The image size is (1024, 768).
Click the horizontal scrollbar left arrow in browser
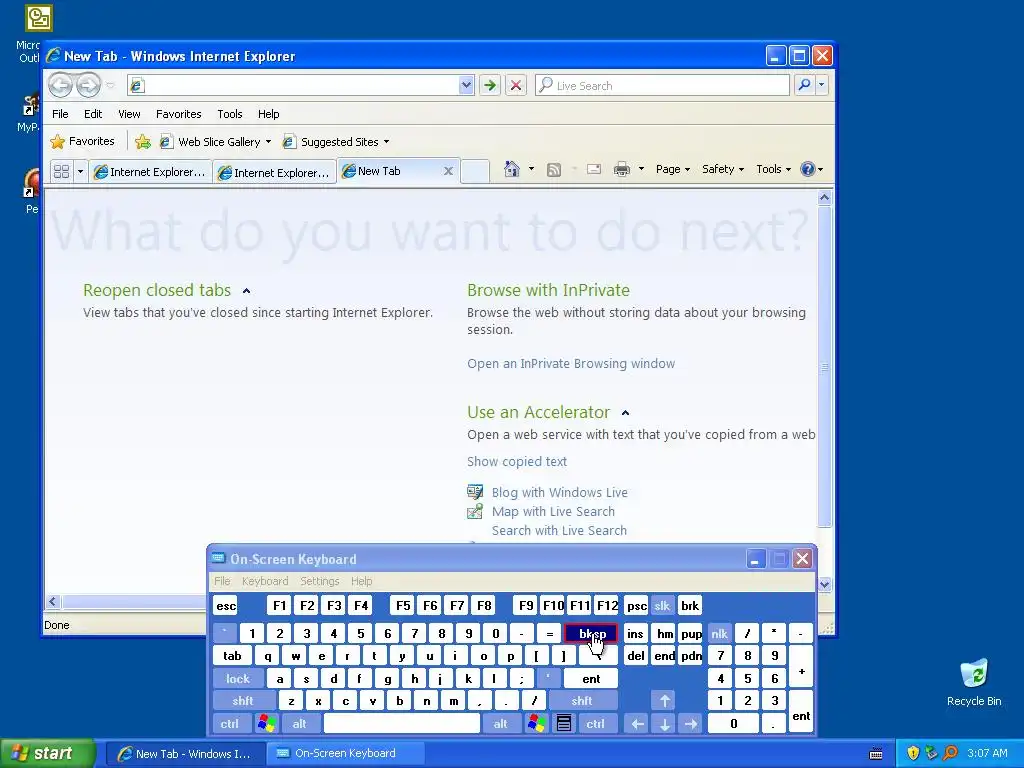tap(54, 601)
